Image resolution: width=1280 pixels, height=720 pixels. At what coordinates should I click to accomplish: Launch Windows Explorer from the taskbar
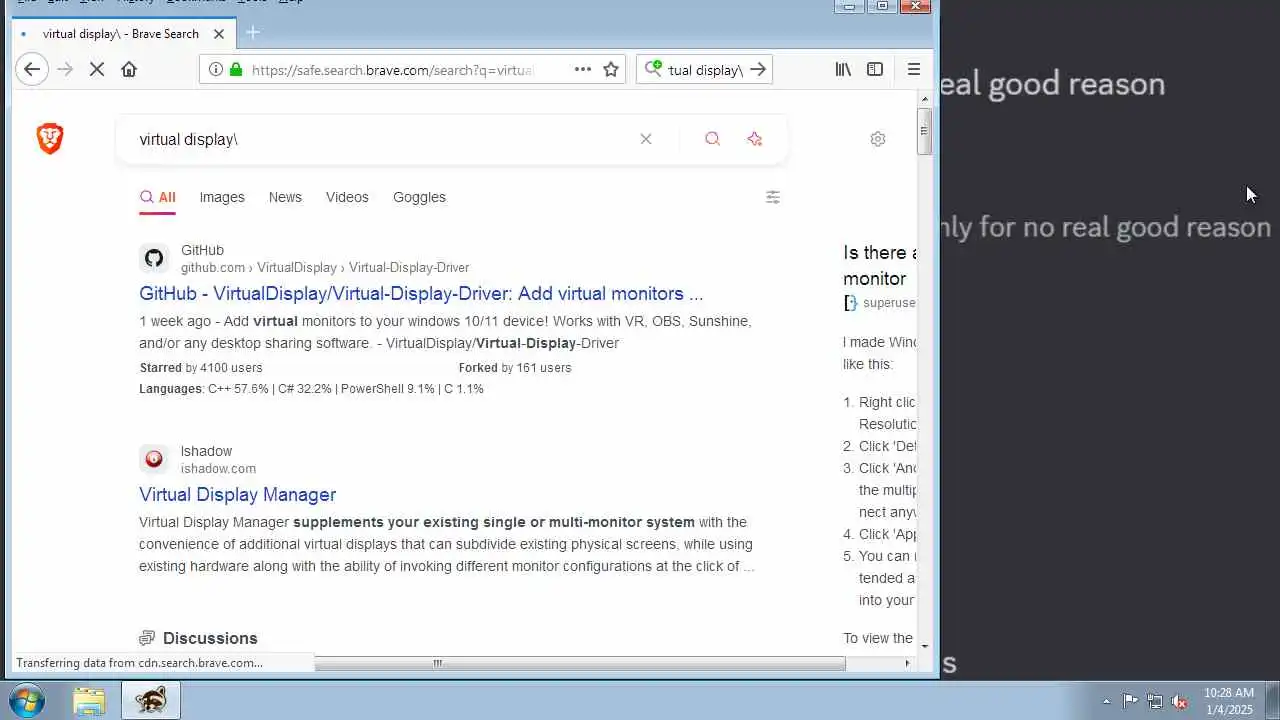pyautogui.click(x=89, y=701)
